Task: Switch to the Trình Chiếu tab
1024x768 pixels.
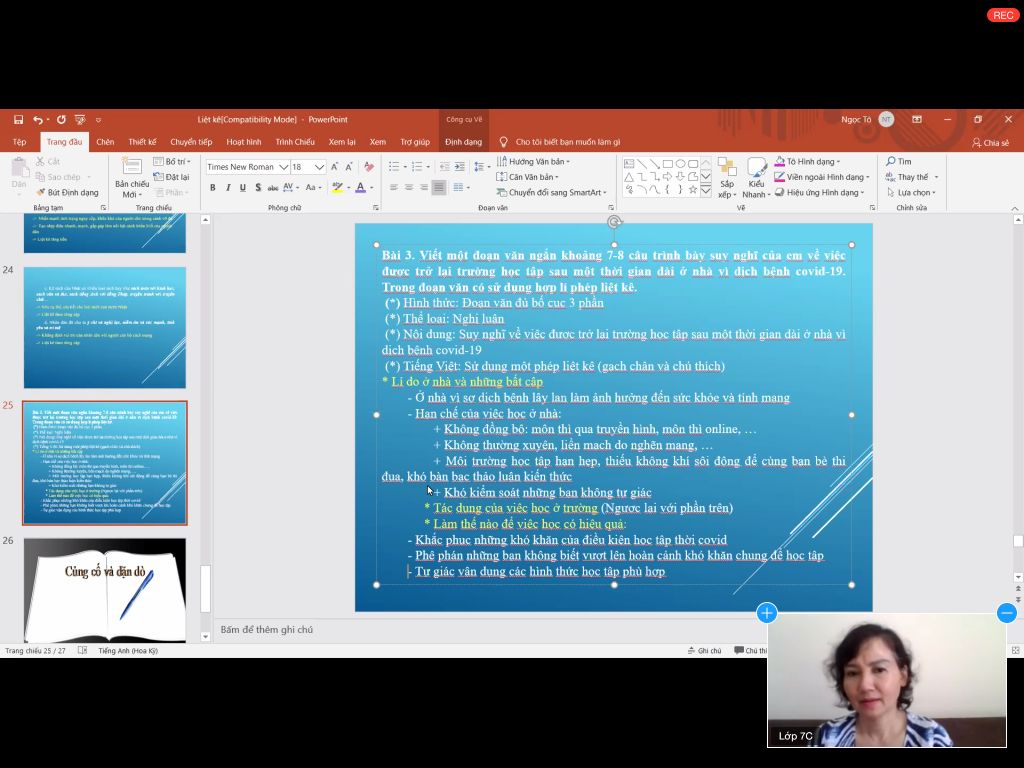Action: point(295,142)
